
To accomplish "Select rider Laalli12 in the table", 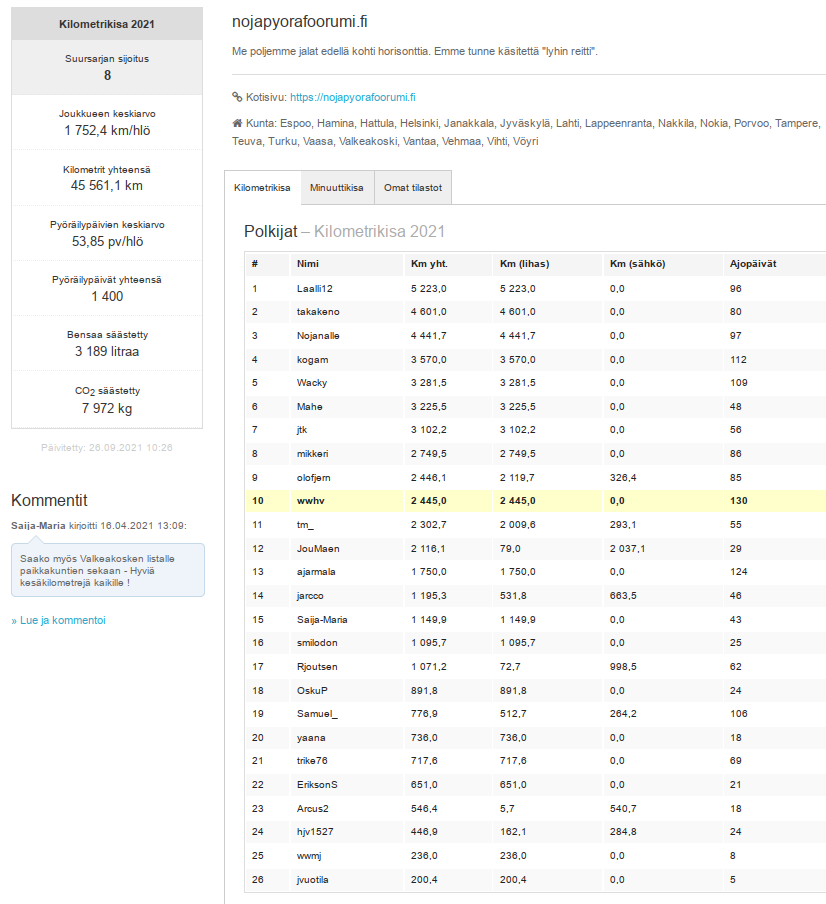I will pos(314,289).
